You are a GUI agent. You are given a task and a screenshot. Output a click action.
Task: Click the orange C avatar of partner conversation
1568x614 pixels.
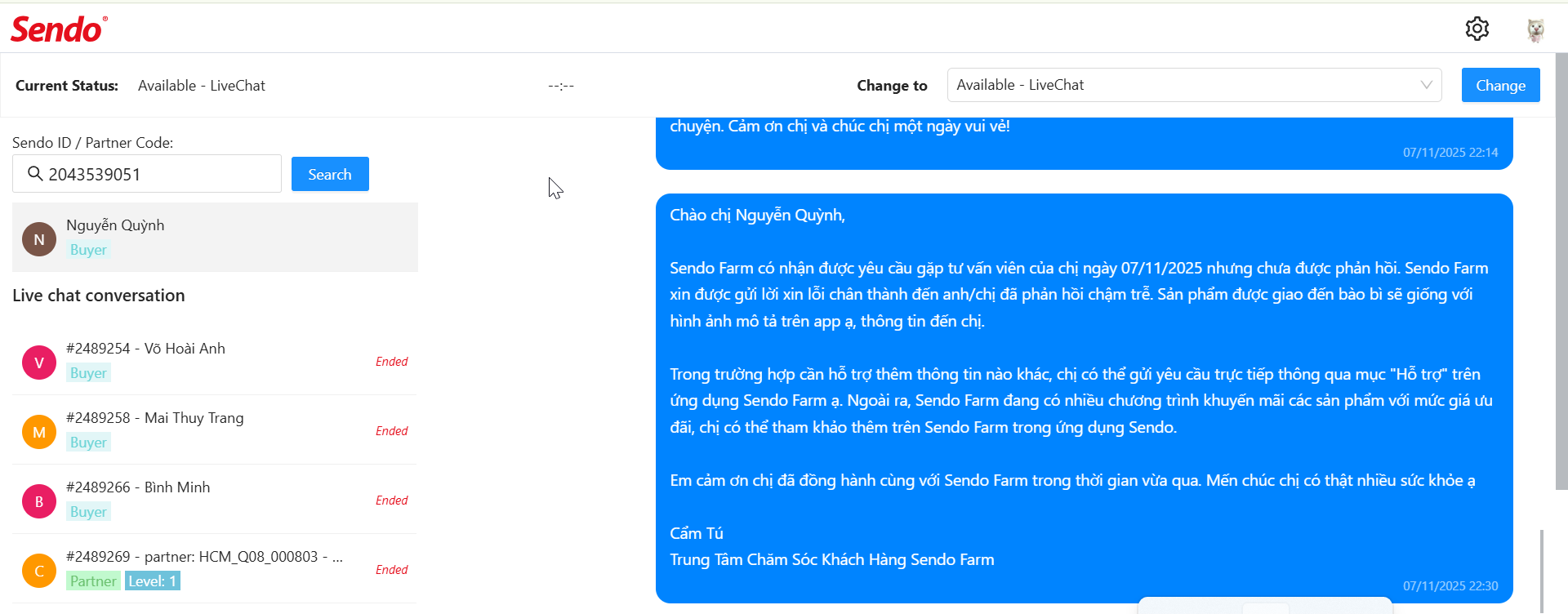[39, 571]
